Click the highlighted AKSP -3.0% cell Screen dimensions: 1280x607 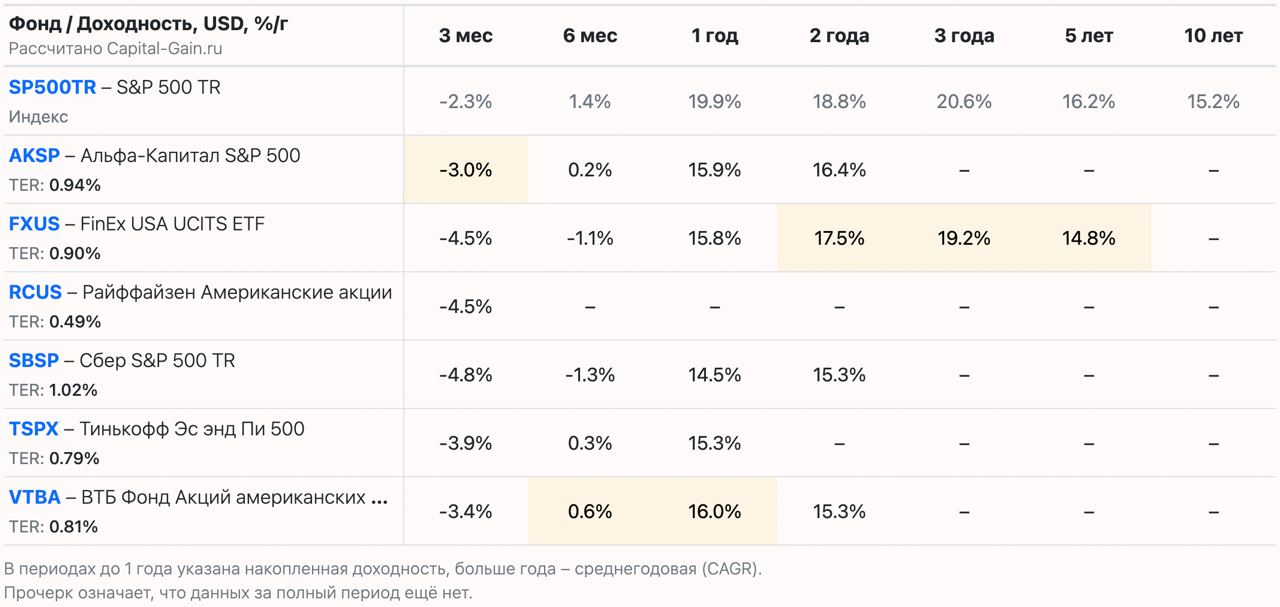click(x=466, y=170)
